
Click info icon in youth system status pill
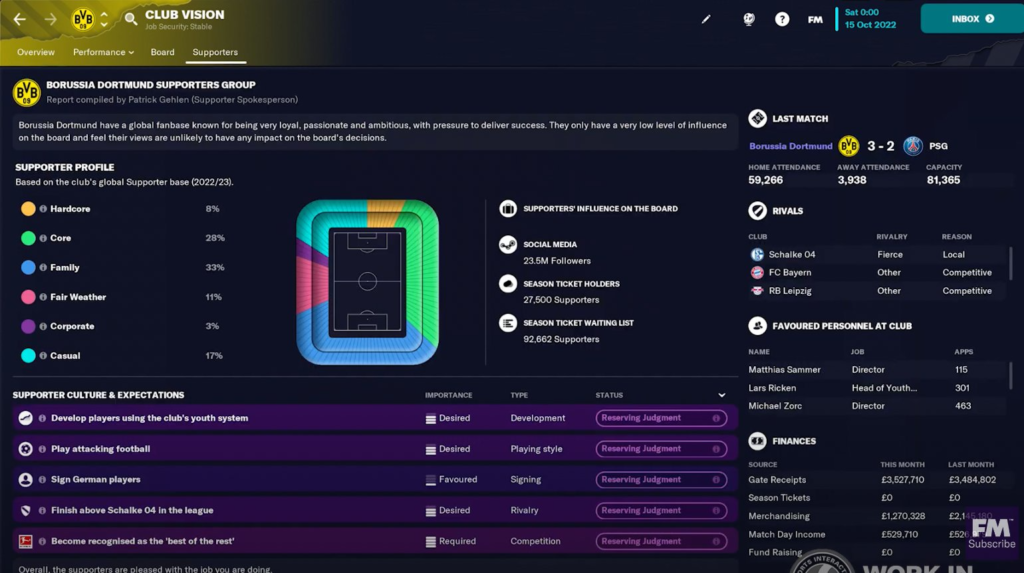tap(716, 418)
